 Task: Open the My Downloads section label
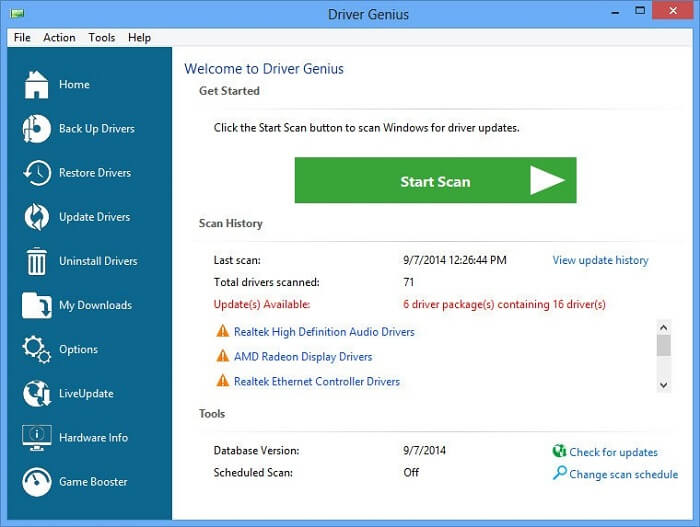[x=96, y=305]
